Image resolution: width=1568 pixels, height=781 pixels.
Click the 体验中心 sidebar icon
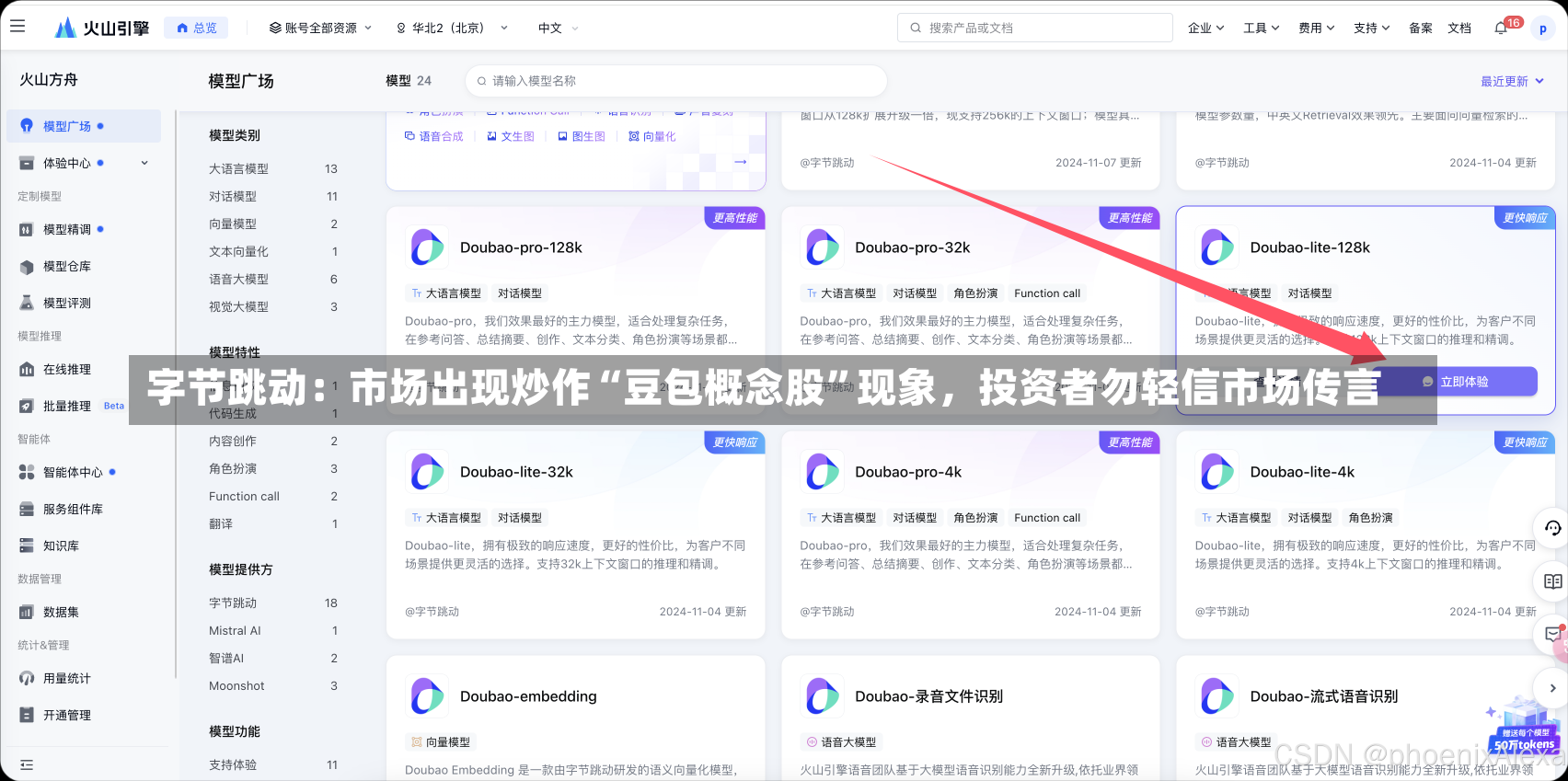tap(27, 163)
